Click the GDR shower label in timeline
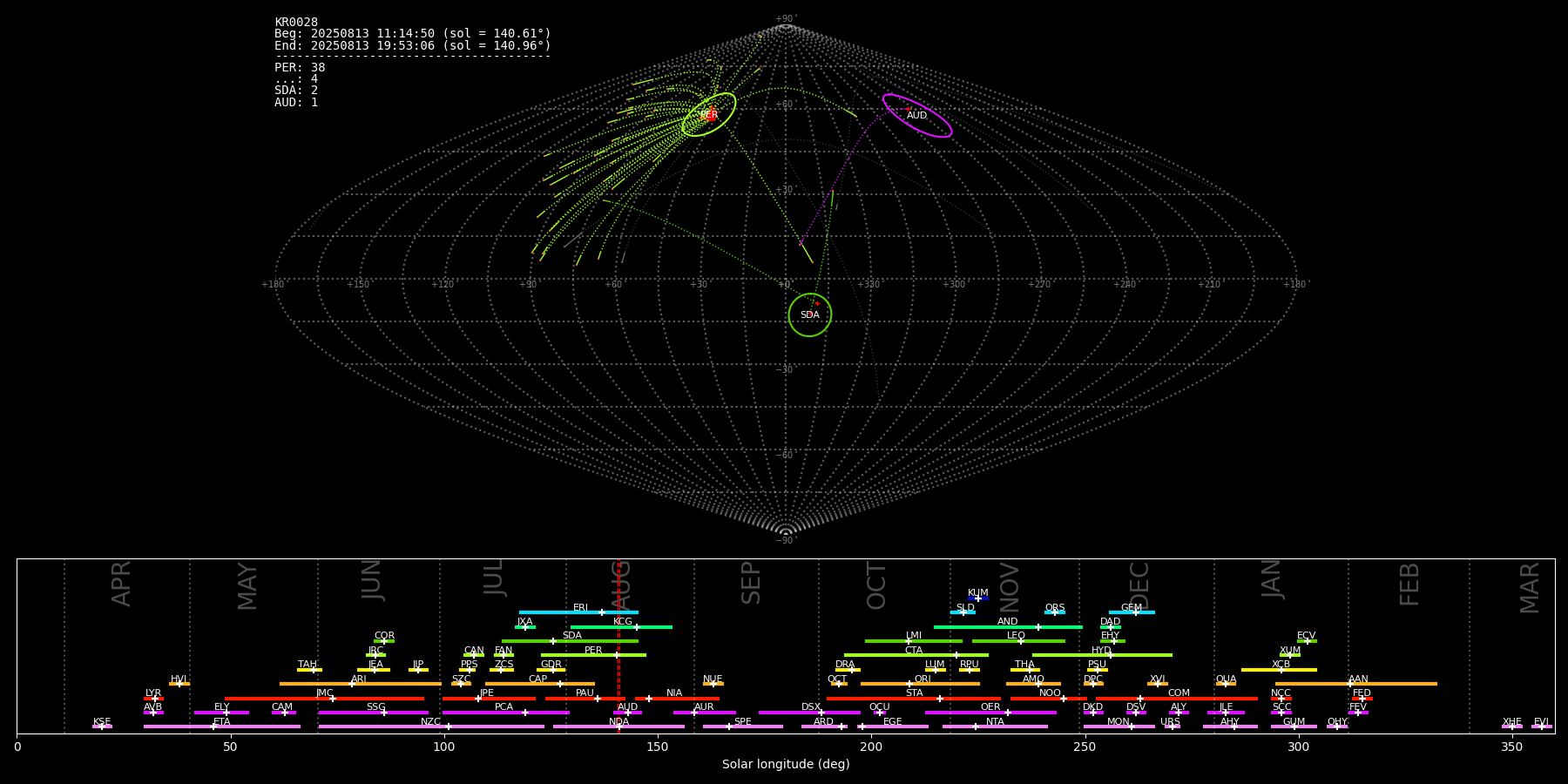Image resolution: width=1568 pixels, height=784 pixels. tap(551, 665)
